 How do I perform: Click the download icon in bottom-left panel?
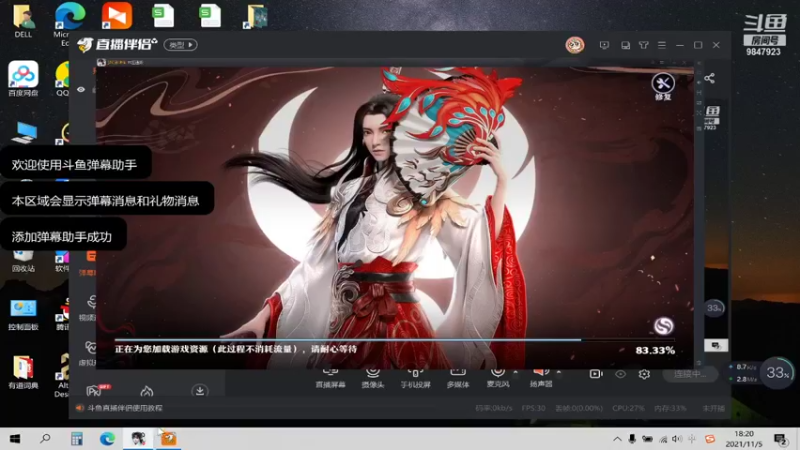coord(199,391)
